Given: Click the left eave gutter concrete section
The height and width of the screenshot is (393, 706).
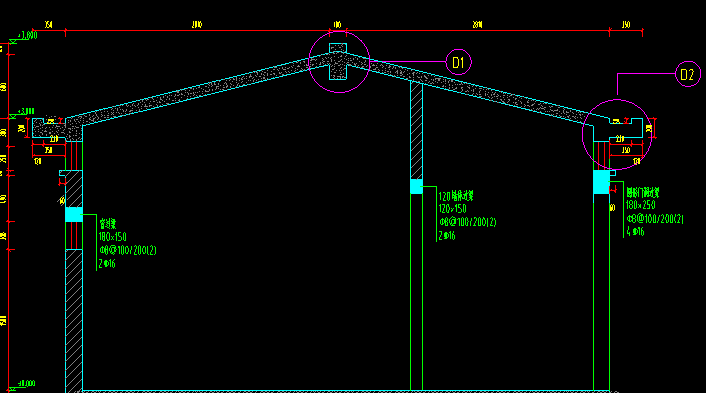Looking at the screenshot, I should (x=49, y=129).
